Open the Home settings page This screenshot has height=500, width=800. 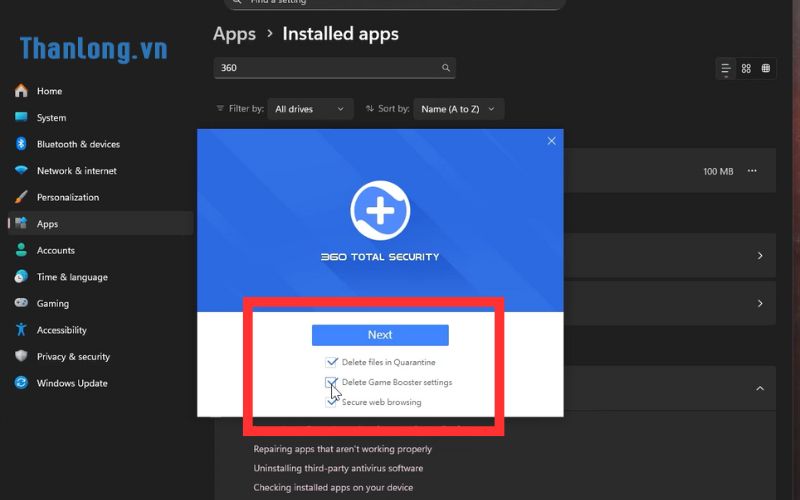click(x=49, y=91)
